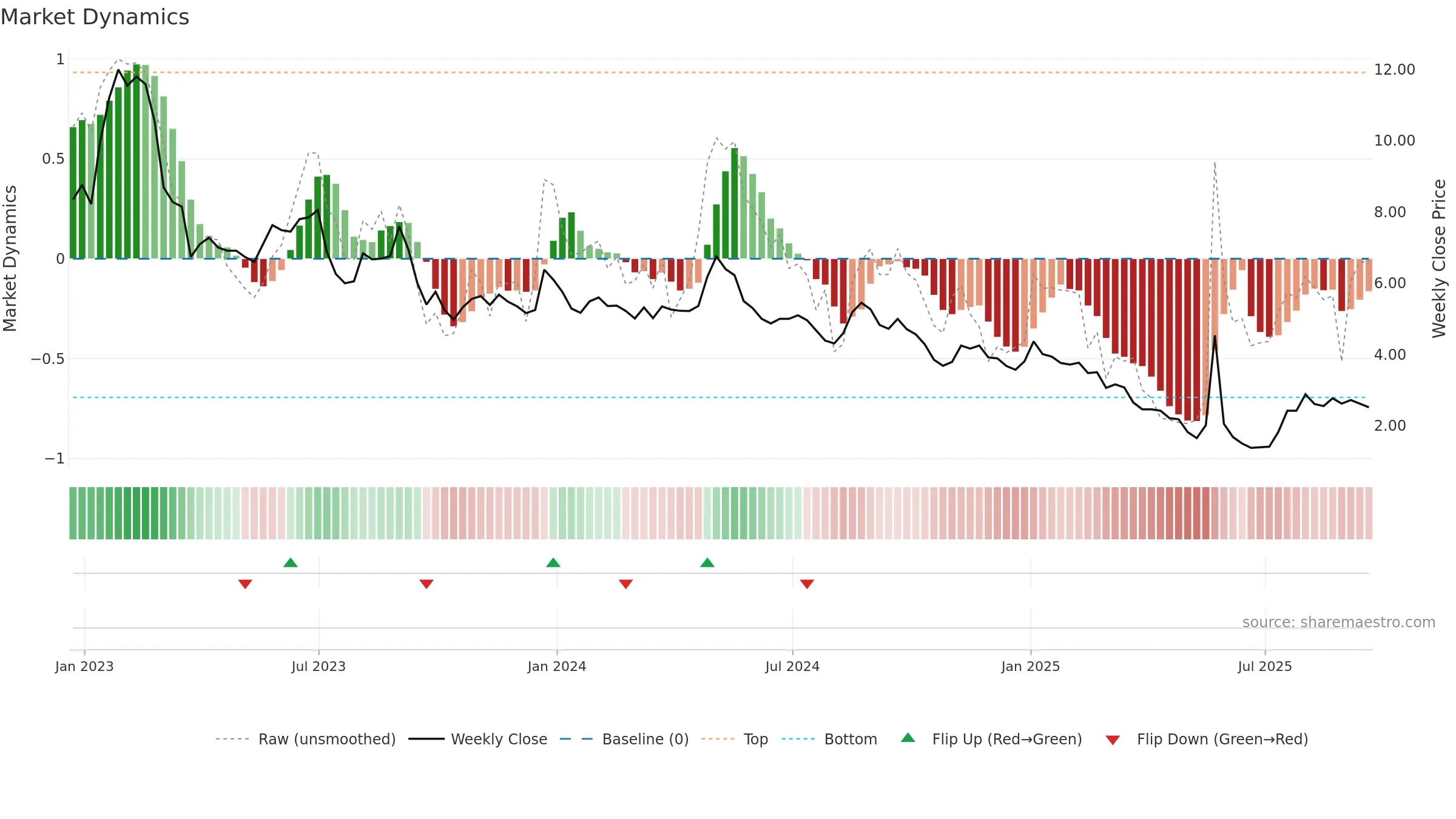
Task: Click the 4.00 price axis label
Action: pos(1390,355)
